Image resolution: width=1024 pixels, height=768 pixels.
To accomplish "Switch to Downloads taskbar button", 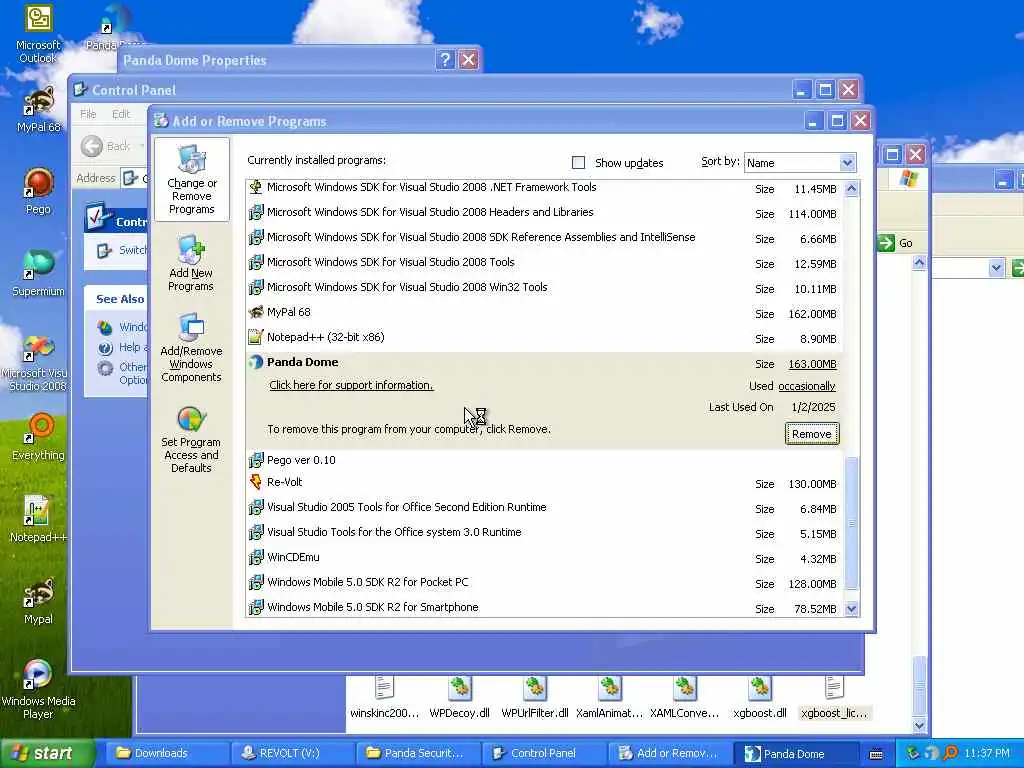I will 170,753.
